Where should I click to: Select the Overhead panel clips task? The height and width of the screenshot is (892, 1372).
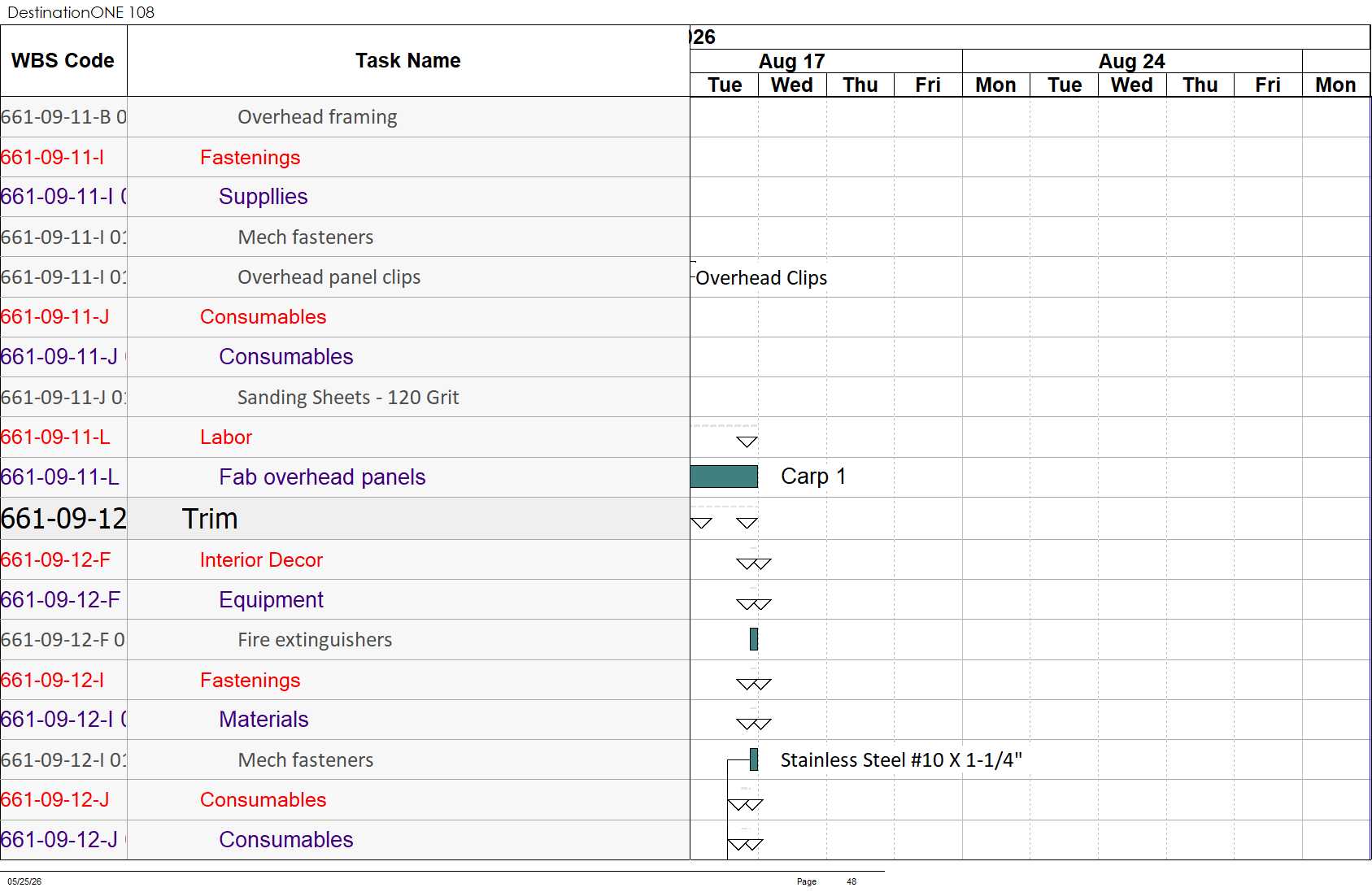pyautogui.click(x=329, y=277)
